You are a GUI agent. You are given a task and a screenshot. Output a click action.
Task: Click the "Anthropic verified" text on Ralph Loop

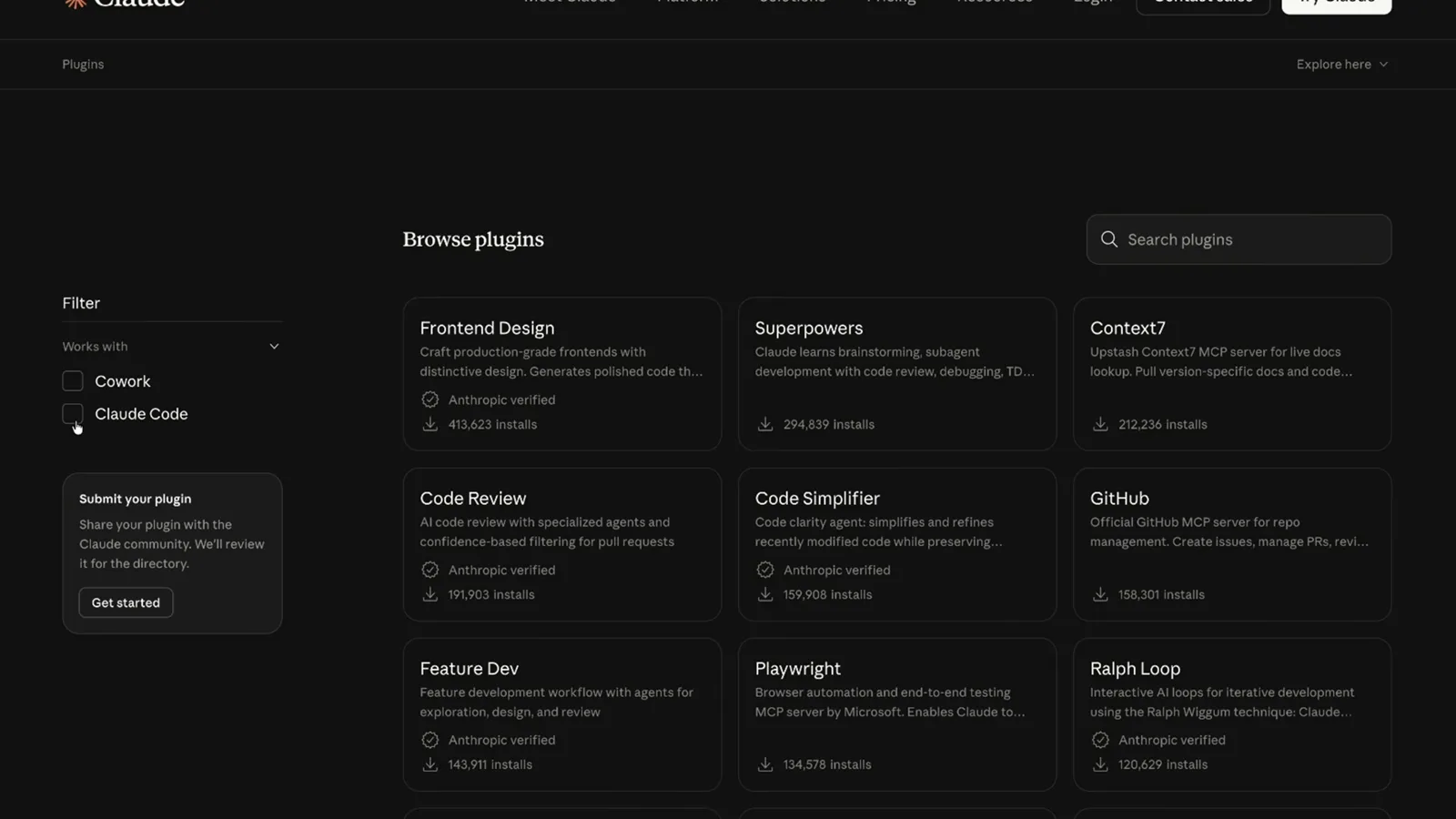[1172, 740]
